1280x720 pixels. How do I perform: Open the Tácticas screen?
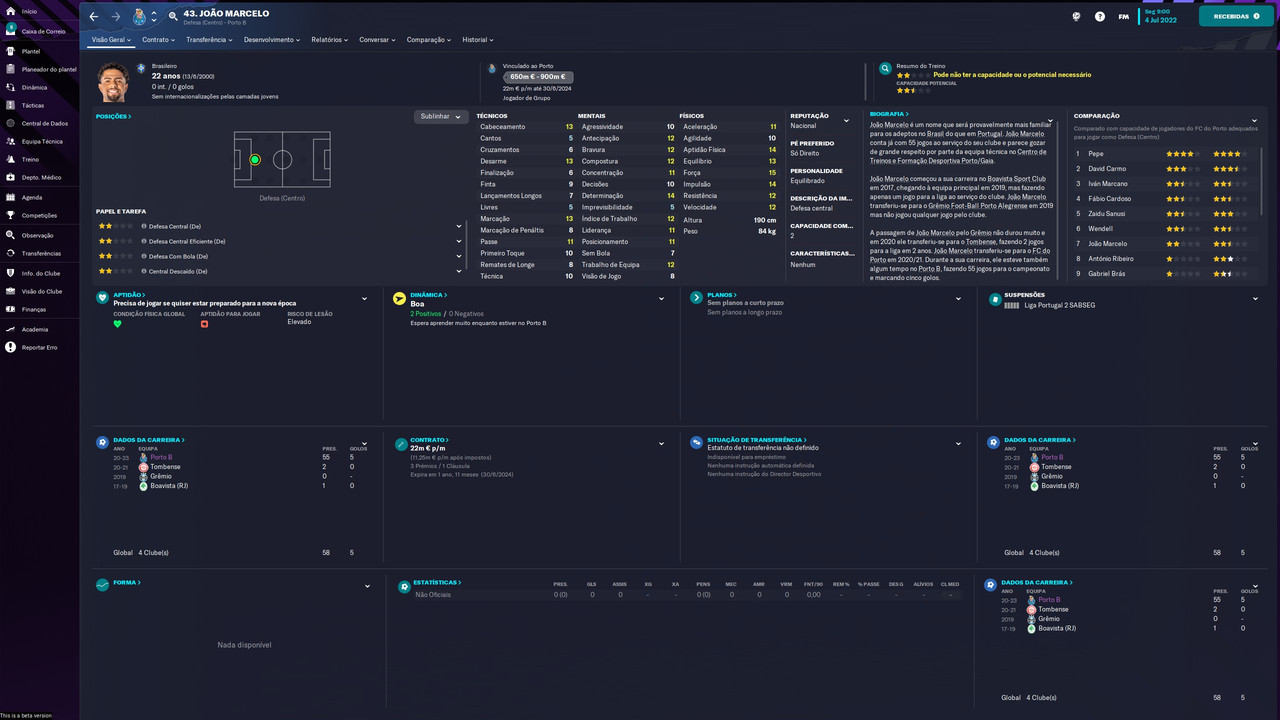pos(33,105)
